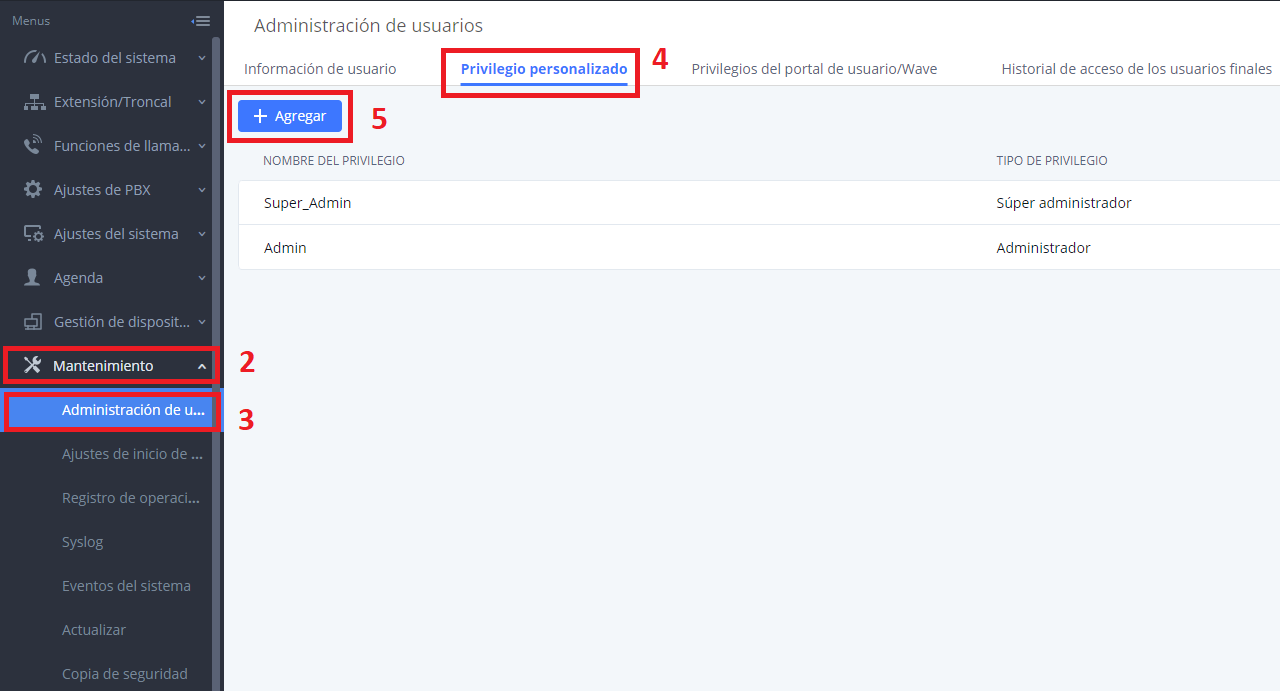Expand the Ajustes de PBX section
Viewport: 1280px width, 691px height.
(201, 189)
